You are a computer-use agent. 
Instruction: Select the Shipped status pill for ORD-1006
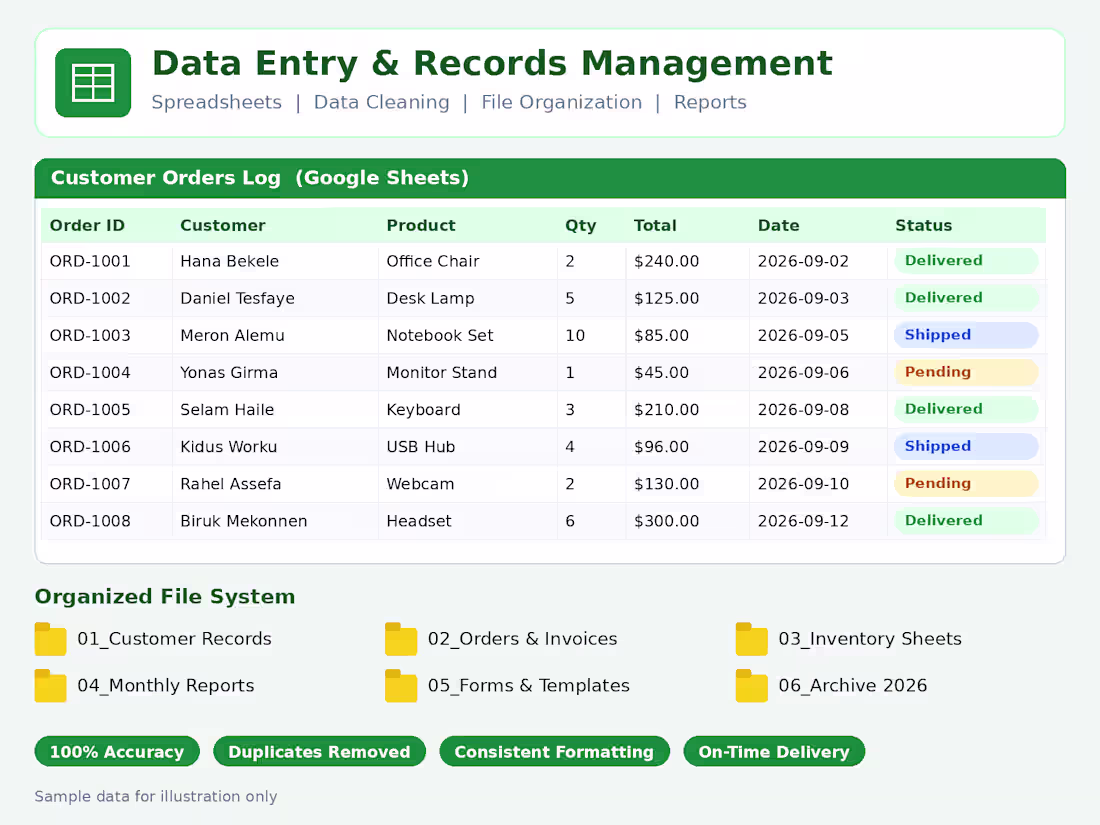coord(966,447)
